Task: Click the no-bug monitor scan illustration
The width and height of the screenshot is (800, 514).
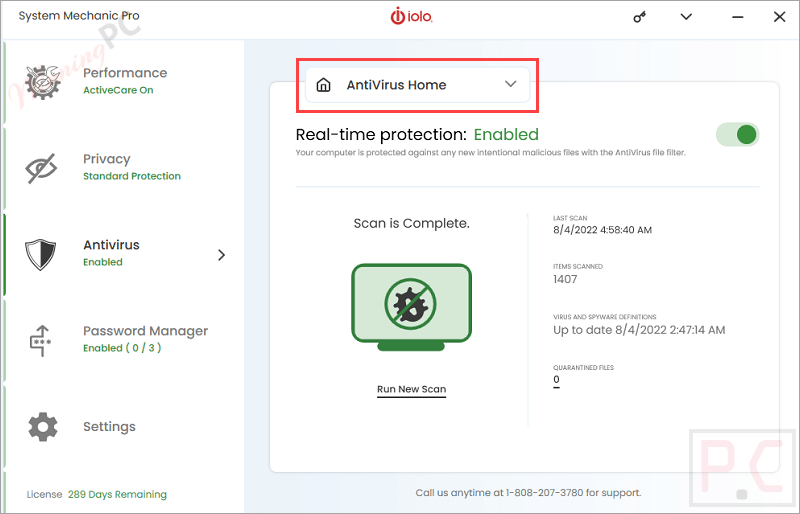Action: point(411,307)
